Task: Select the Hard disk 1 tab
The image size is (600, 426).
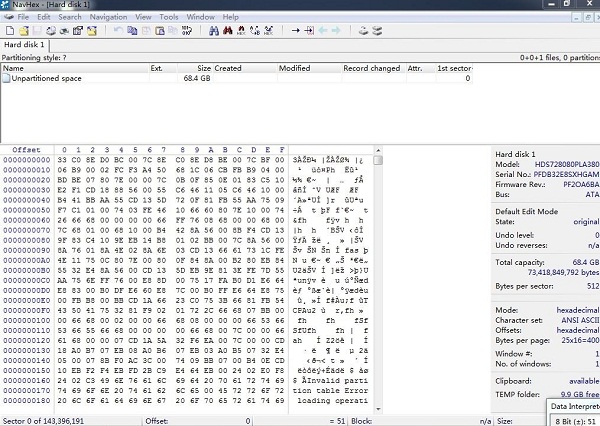Action: pyautogui.click(x=24, y=45)
